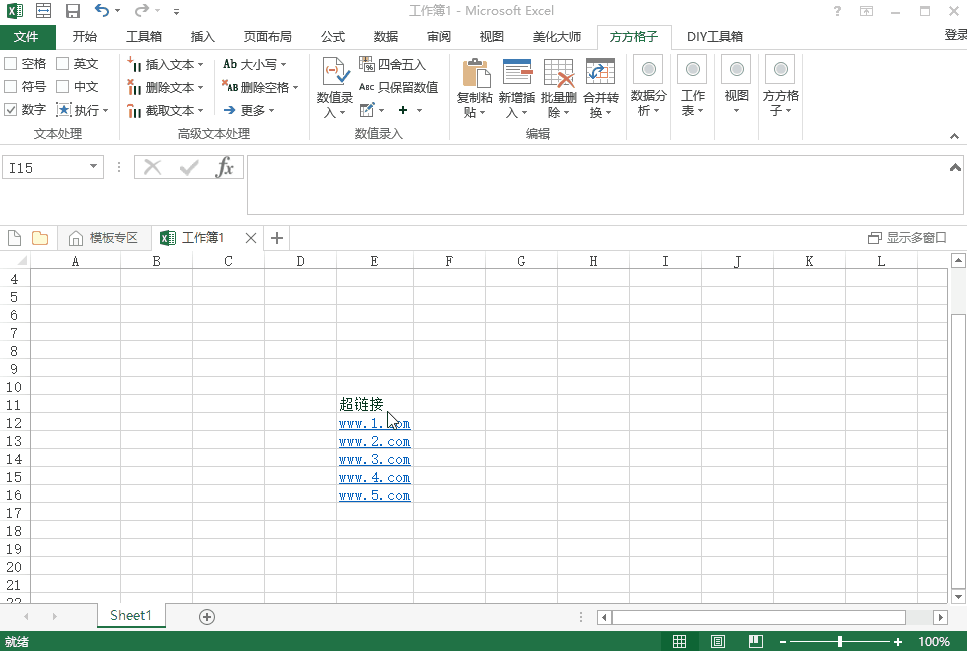Screen dimensions: 967x651
Task: Tick the 英文 checkbox
Action: [x=63, y=64]
